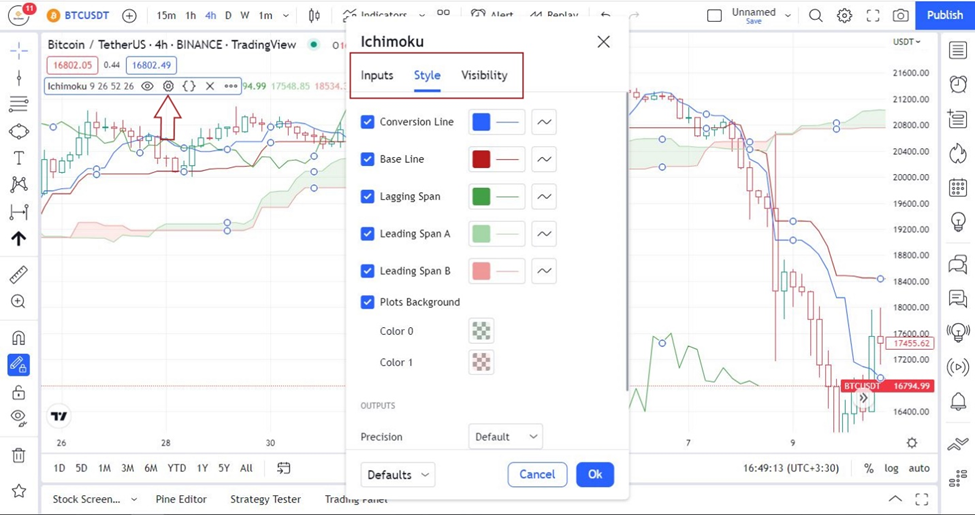Switch to the Visibility tab
This screenshot has width=975, height=515.
484,75
